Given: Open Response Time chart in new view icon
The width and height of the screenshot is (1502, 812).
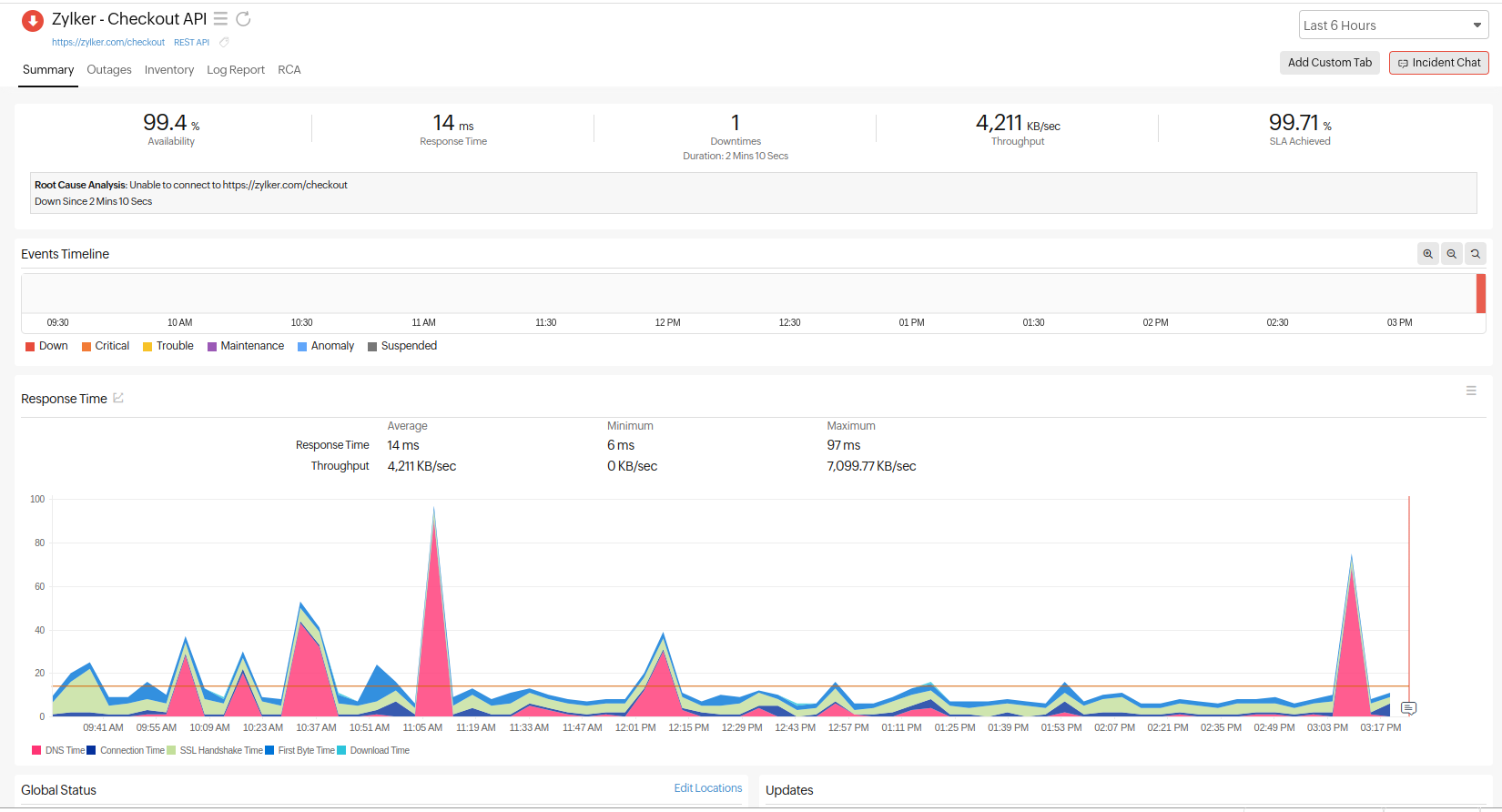Looking at the screenshot, I should click(x=118, y=398).
